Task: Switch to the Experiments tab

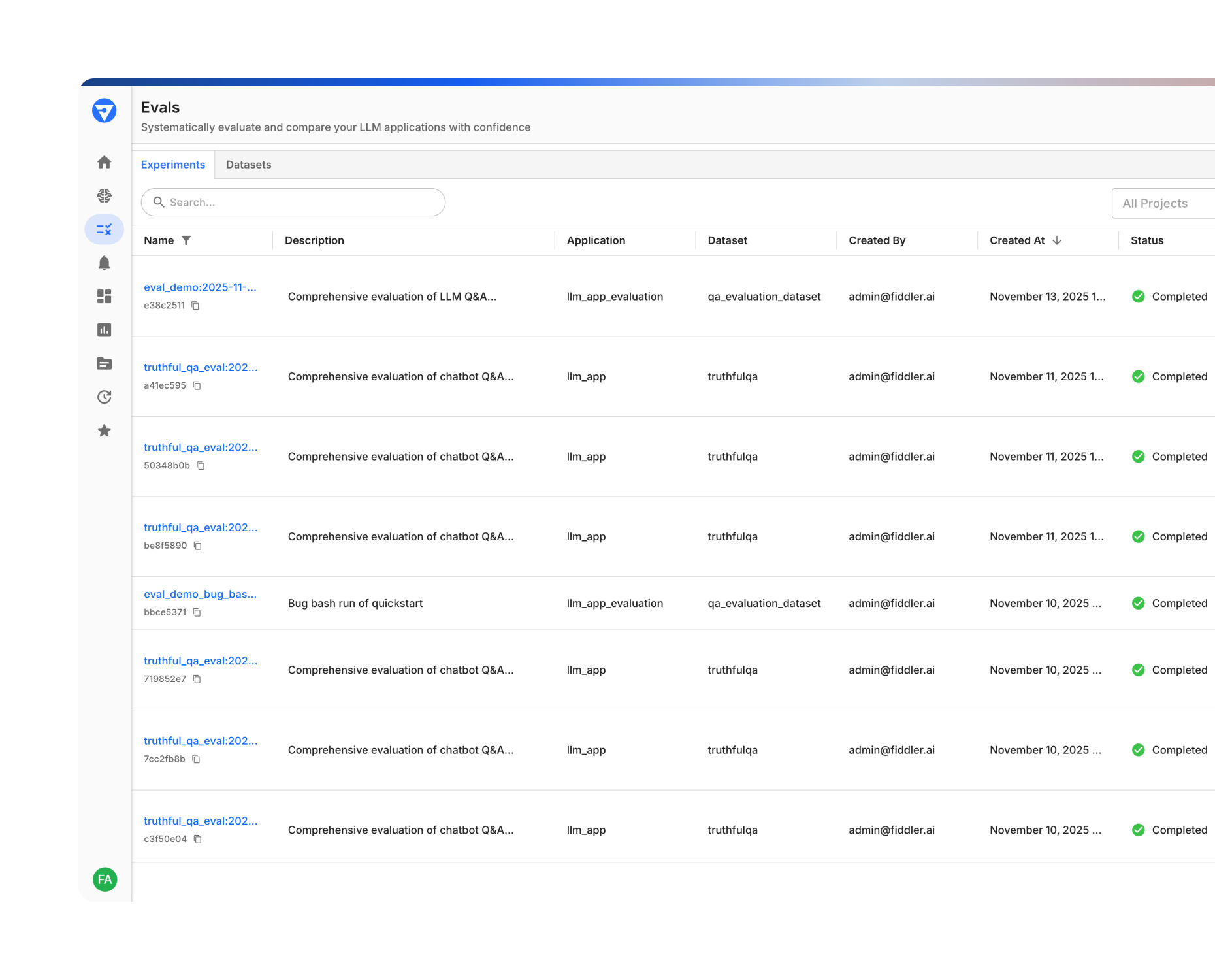Action: tap(173, 165)
